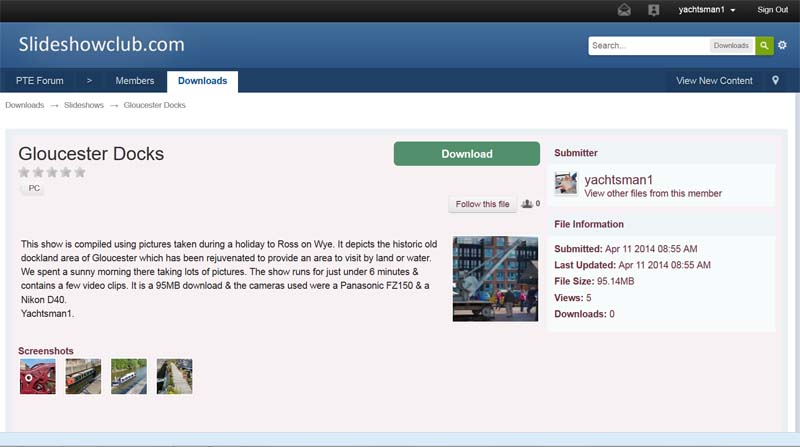Click the Views: 5 text

click(572, 297)
